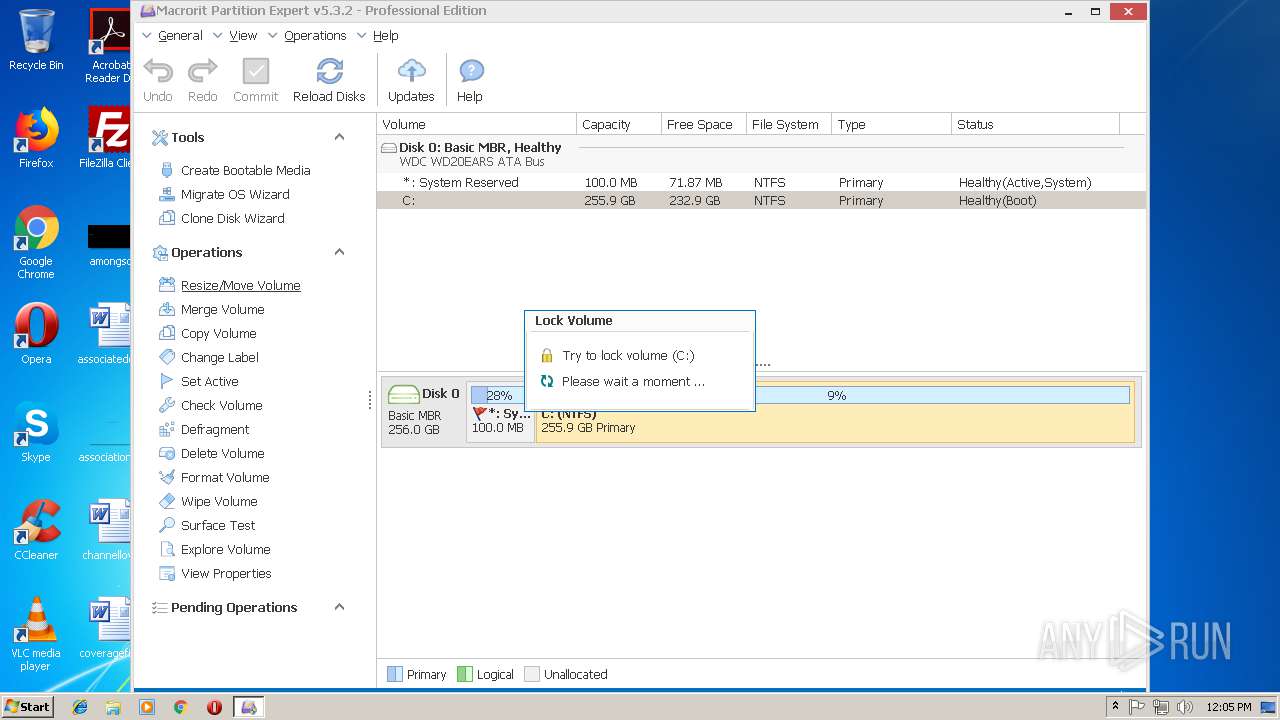Click the Unallocated legend color swatch
The width and height of the screenshot is (1280, 720).
pos(532,674)
